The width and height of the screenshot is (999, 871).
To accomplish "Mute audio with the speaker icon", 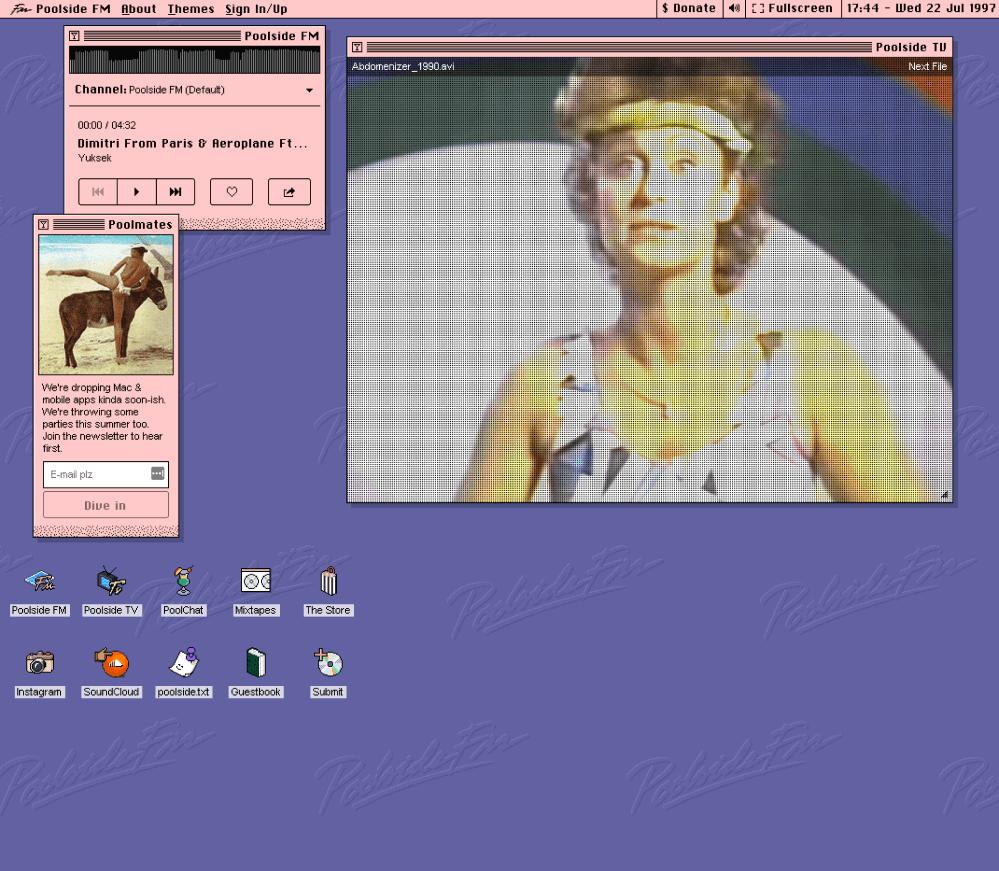I will [735, 8].
